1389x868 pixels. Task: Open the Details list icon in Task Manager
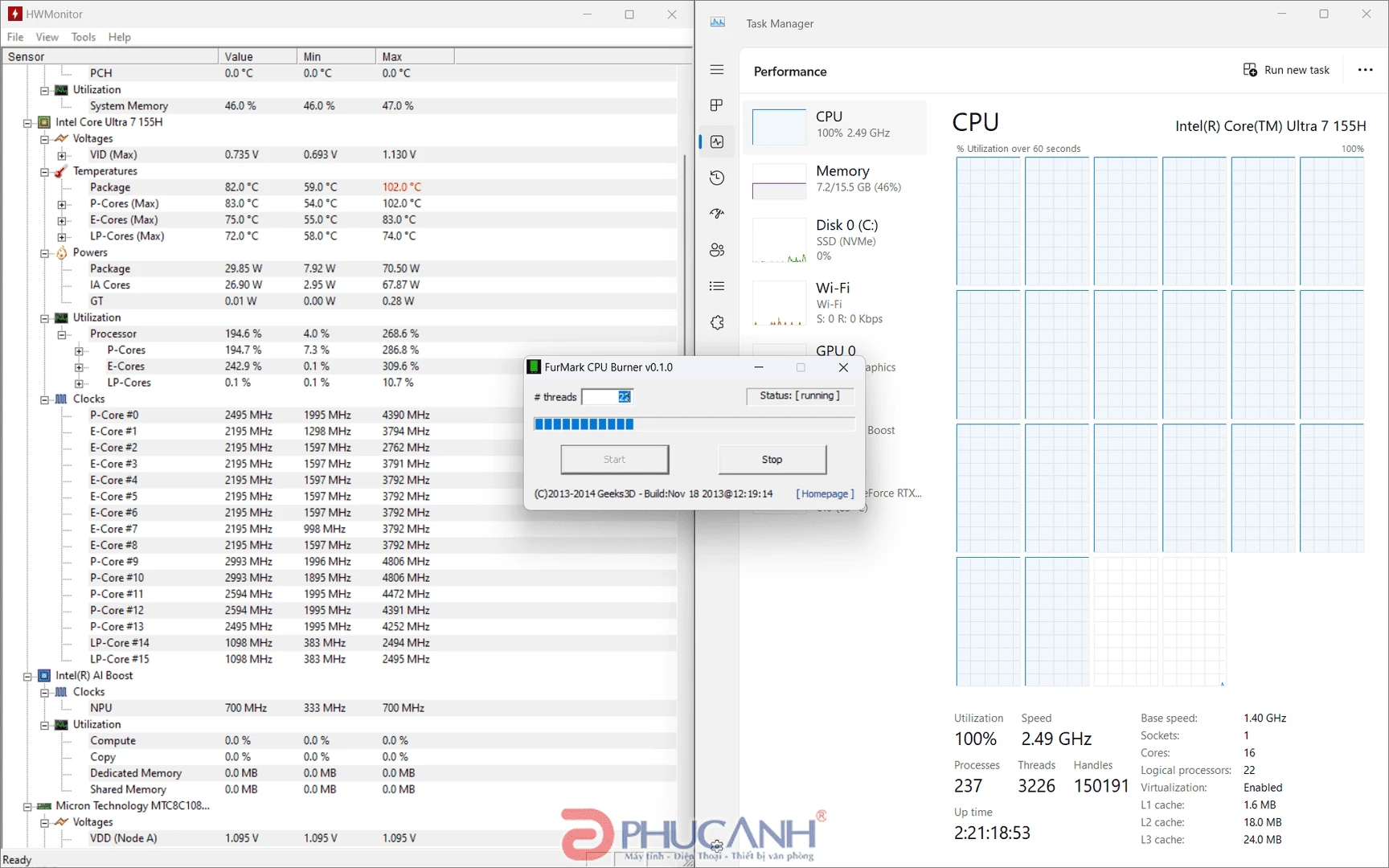[x=717, y=286]
